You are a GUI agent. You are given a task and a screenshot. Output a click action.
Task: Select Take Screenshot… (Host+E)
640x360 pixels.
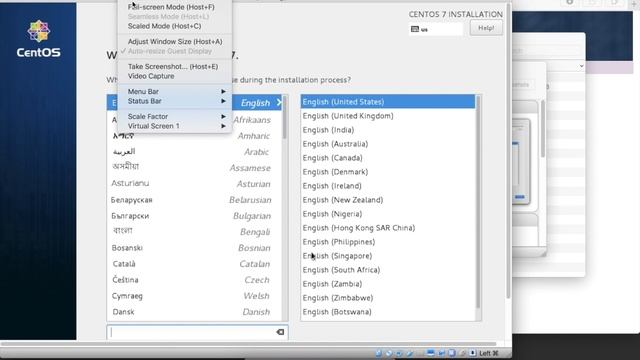click(173, 67)
